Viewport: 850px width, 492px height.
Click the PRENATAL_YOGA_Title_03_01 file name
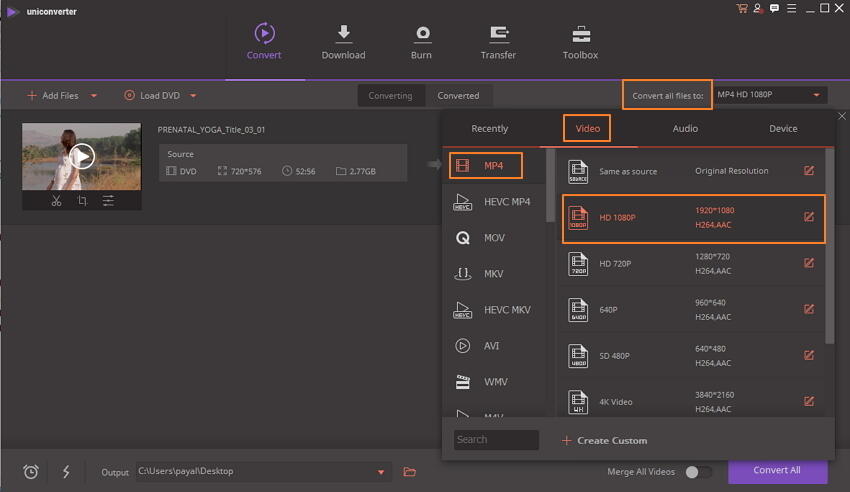(211, 130)
